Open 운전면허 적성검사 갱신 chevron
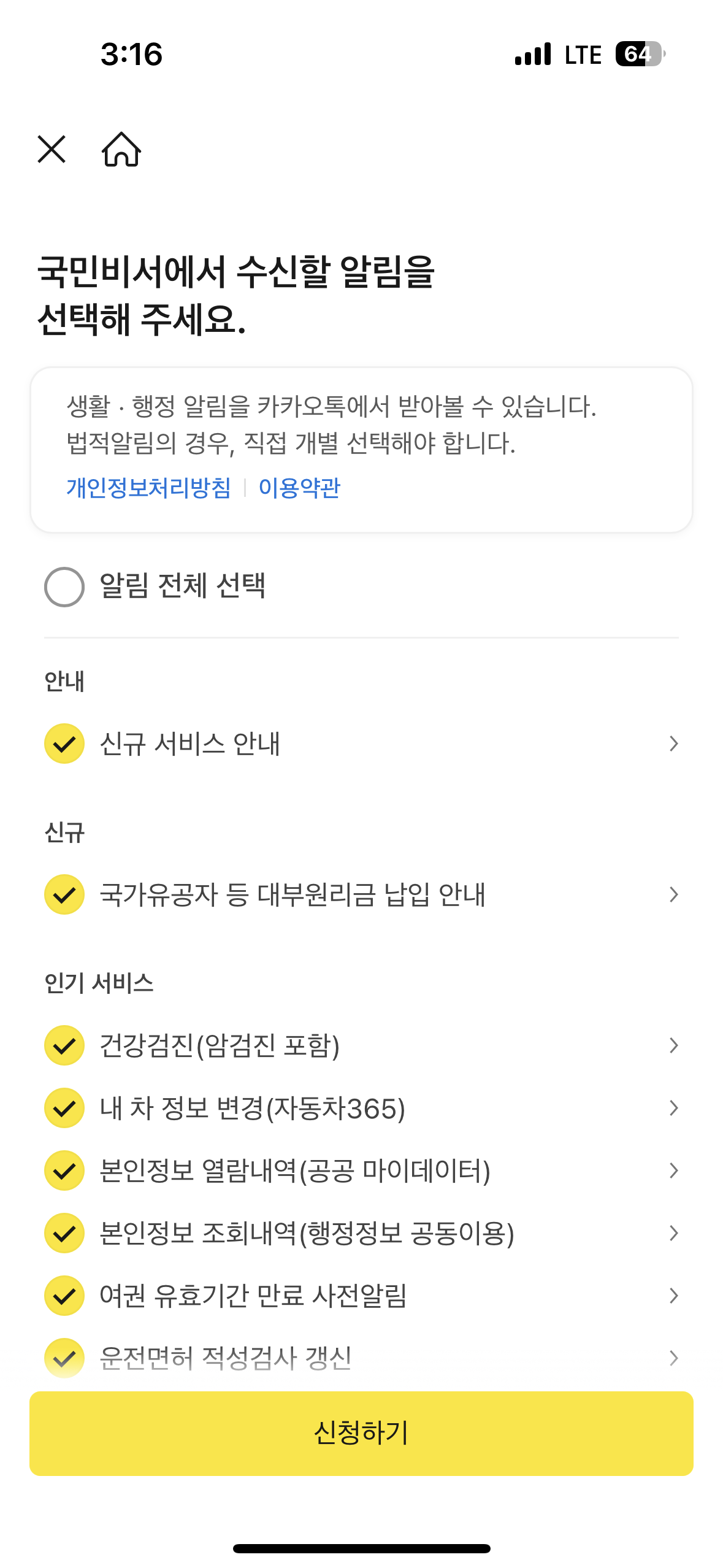The width and height of the screenshot is (723, 1568). [x=673, y=1358]
